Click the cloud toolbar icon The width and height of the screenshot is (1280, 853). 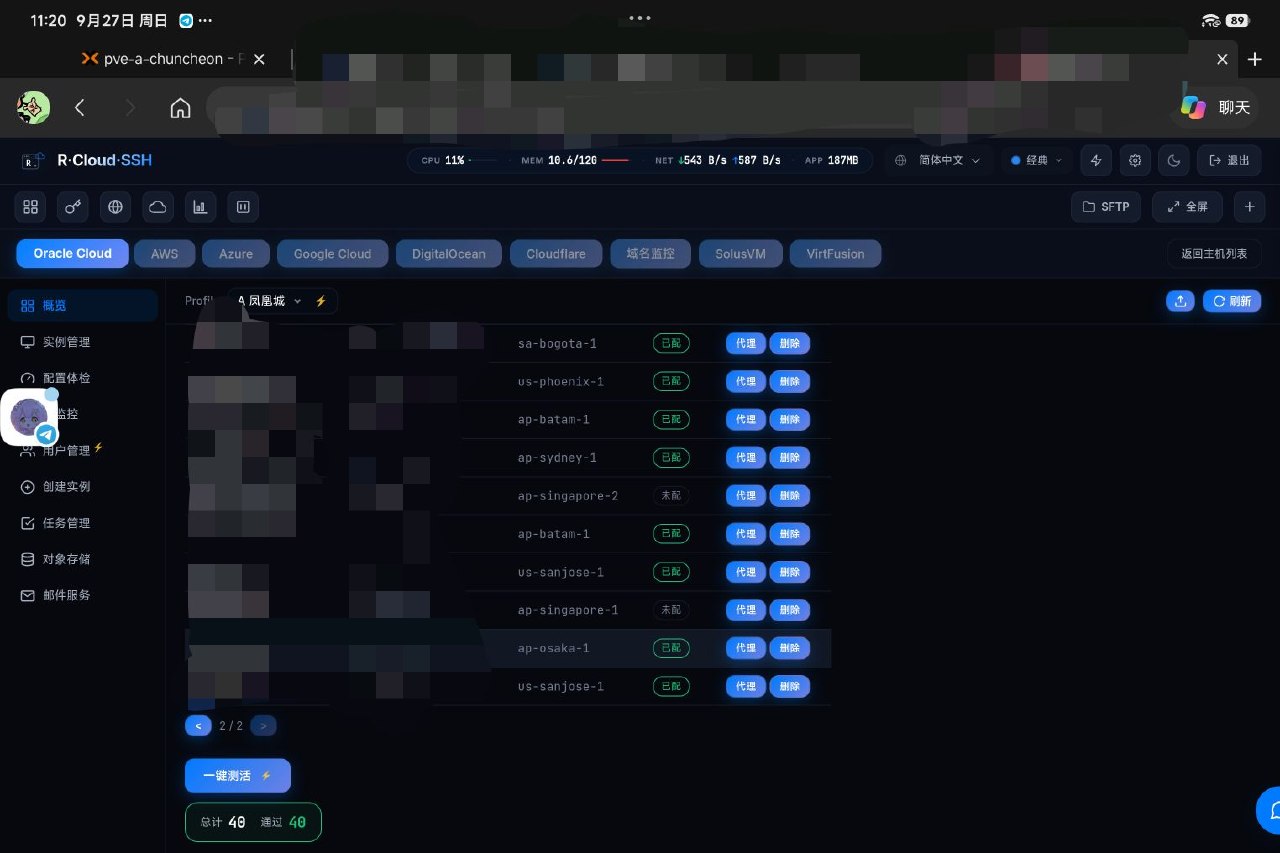pyautogui.click(x=158, y=207)
